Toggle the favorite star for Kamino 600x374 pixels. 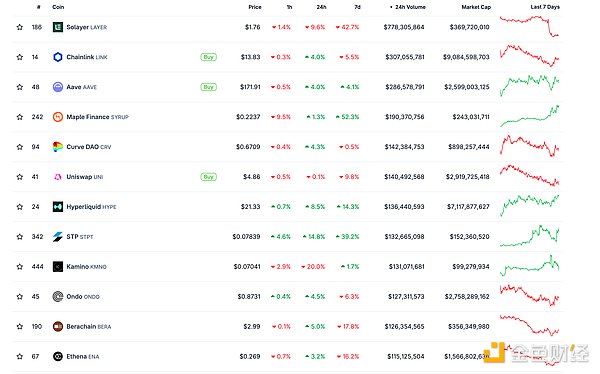pyautogui.click(x=20, y=266)
